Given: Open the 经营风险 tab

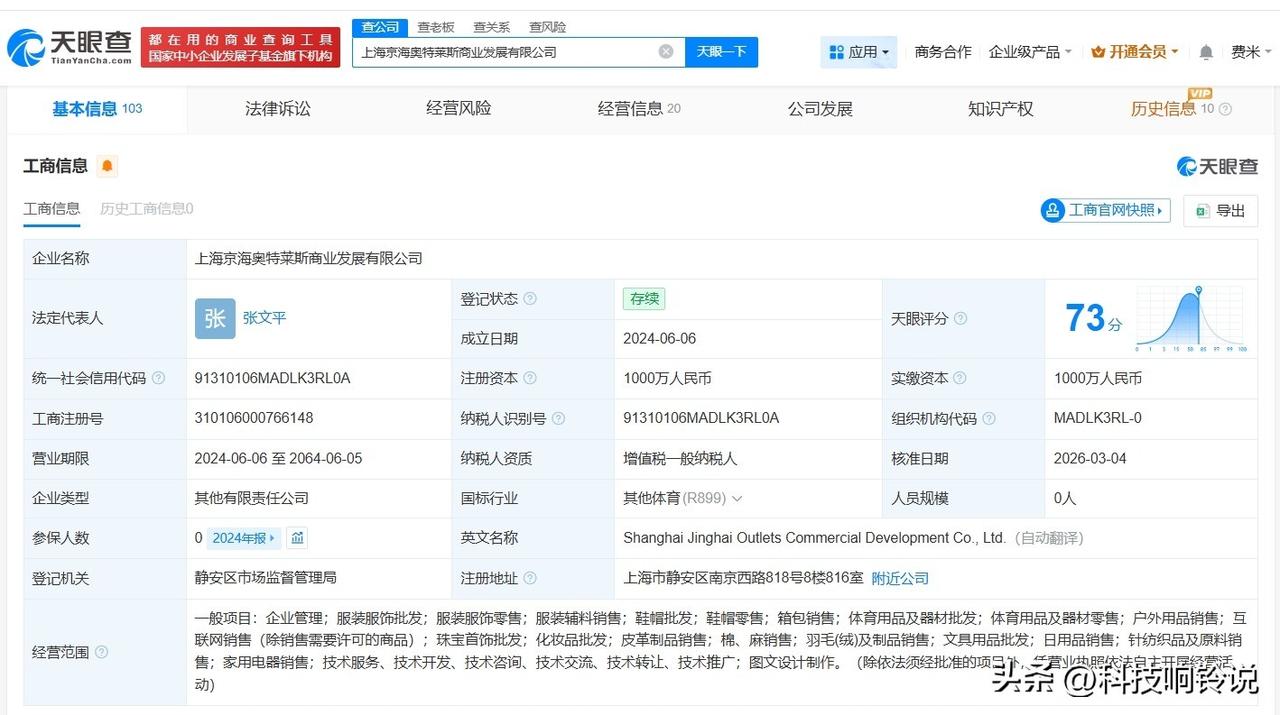Looking at the screenshot, I should [459, 109].
